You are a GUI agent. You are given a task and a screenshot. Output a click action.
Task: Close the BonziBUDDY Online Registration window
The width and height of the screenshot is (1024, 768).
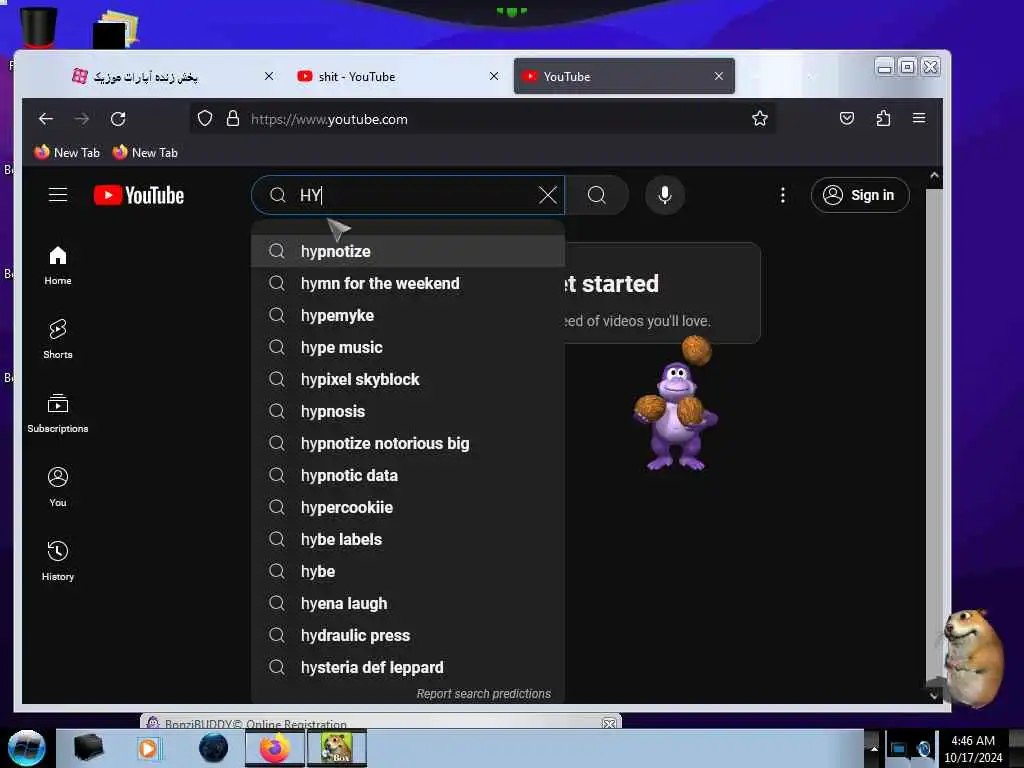609,724
